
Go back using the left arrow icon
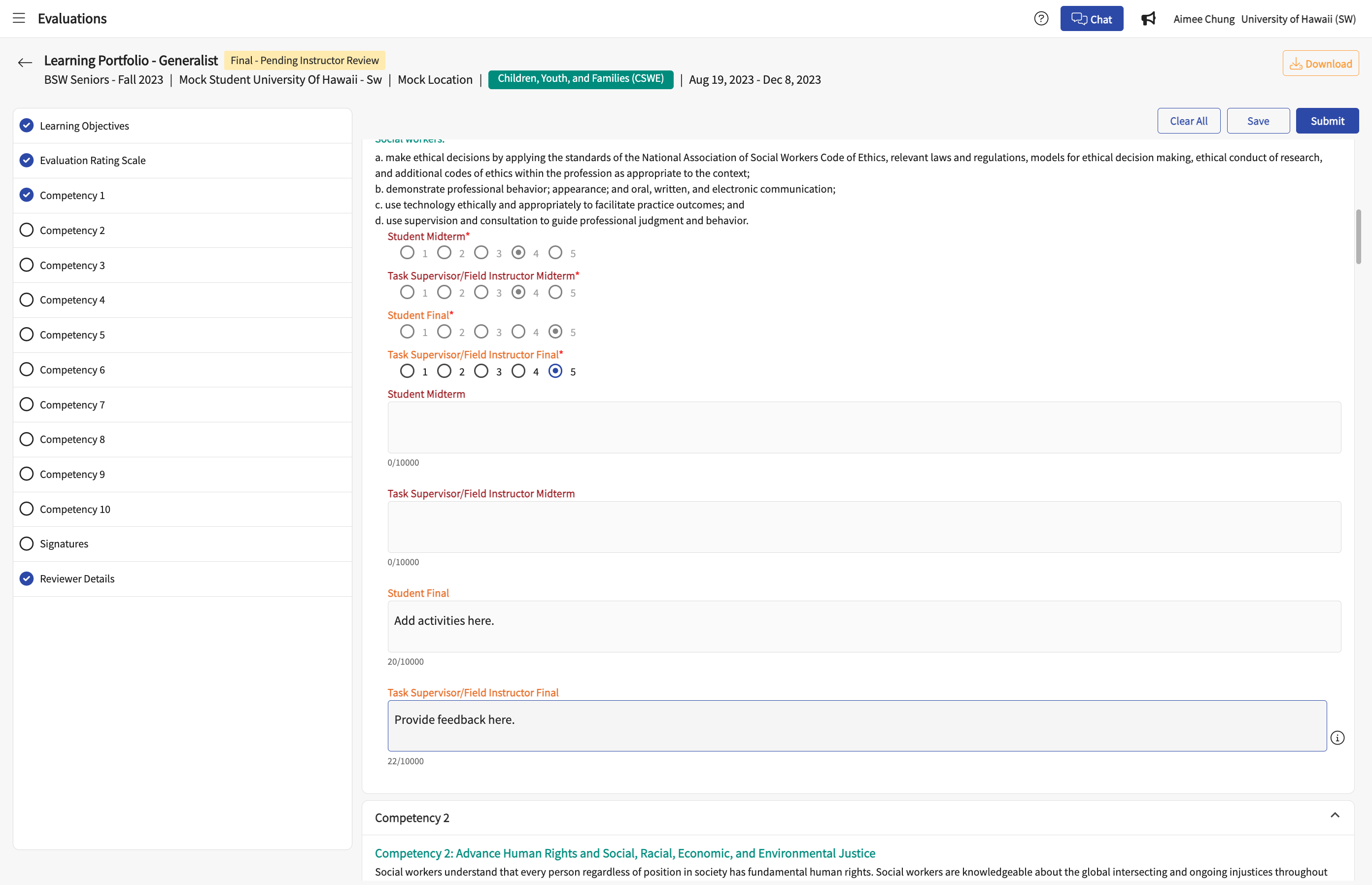coord(25,62)
